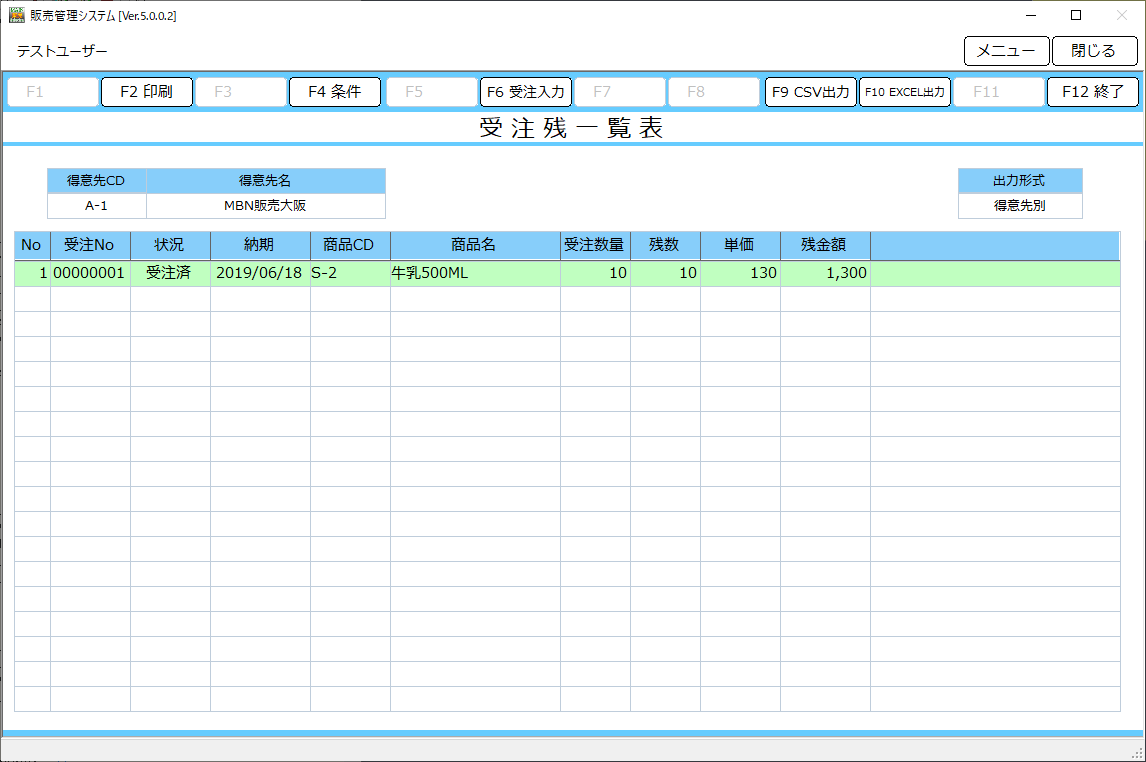Minimize the 販売管理システム window
This screenshot has width=1146, height=762.
coord(1031,15)
